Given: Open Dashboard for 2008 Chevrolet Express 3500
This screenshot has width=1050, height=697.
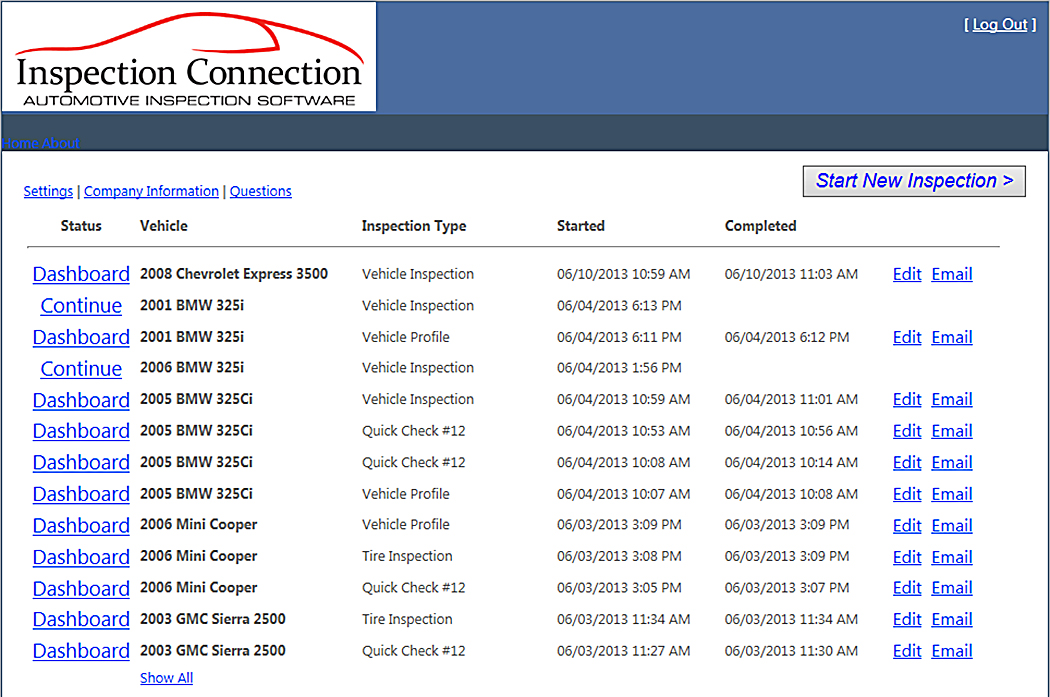Looking at the screenshot, I should click(81, 275).
